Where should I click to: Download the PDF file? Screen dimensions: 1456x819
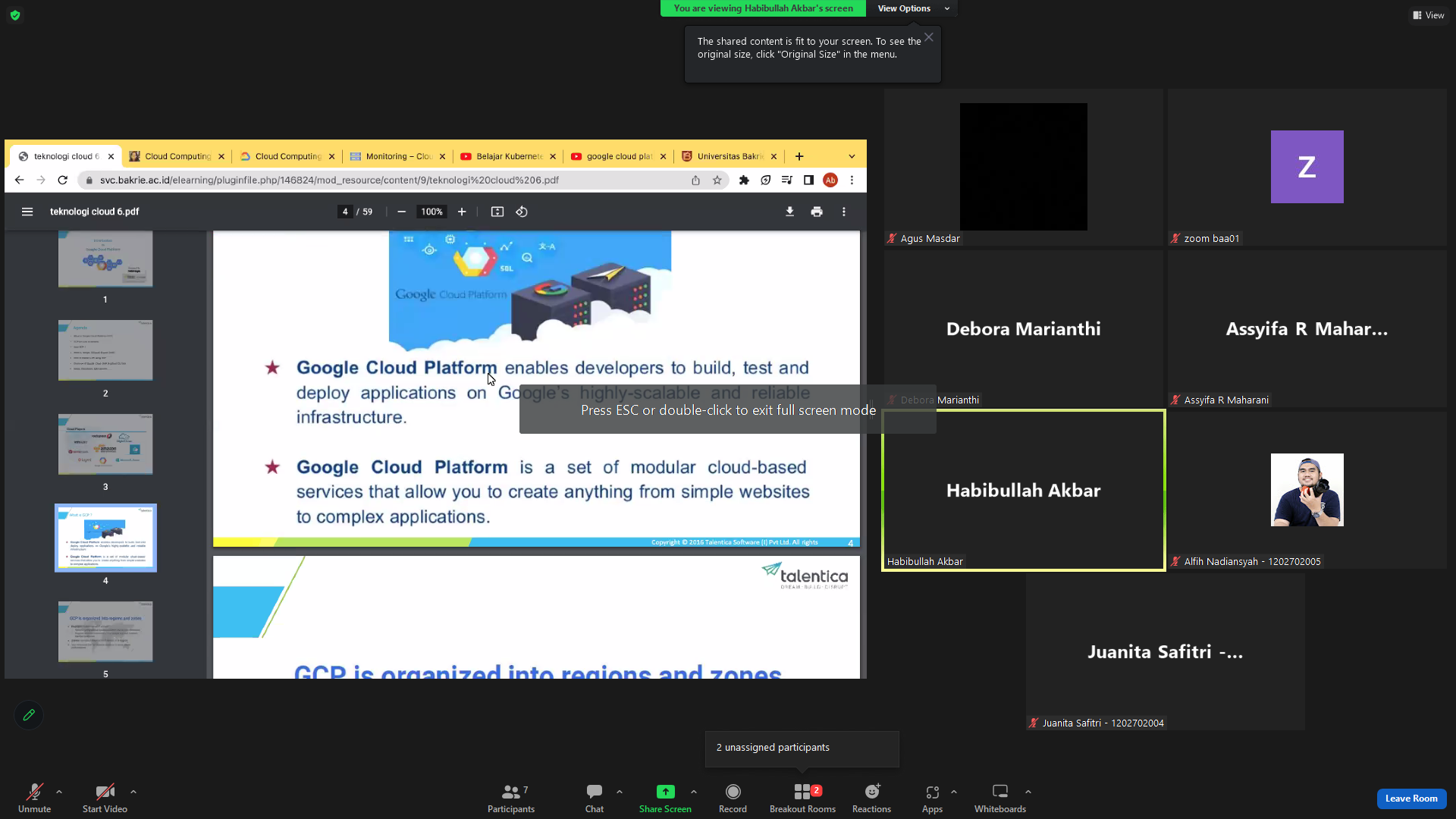pos(789,212)
